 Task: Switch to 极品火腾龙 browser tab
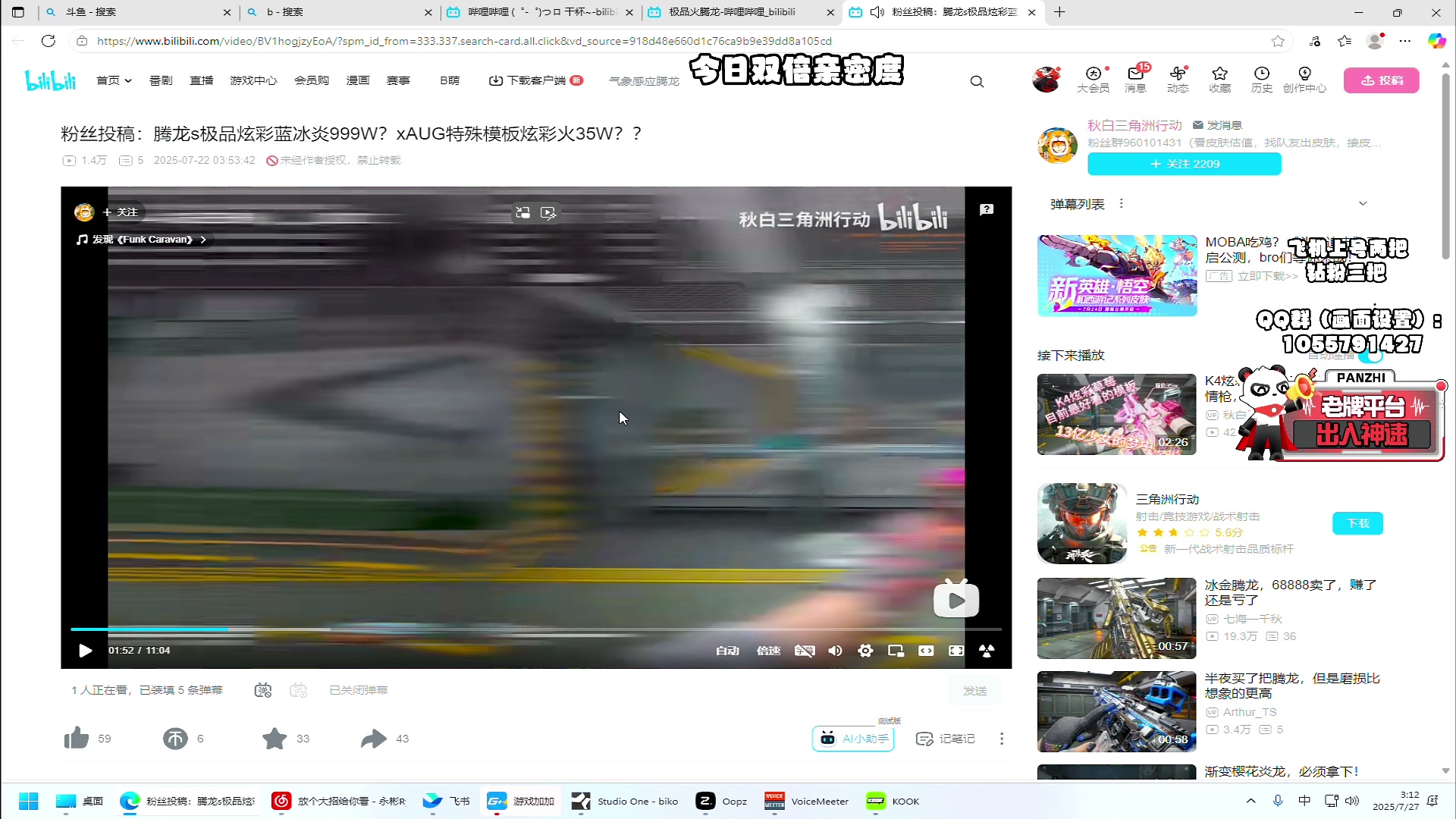[x=741, y=12]
